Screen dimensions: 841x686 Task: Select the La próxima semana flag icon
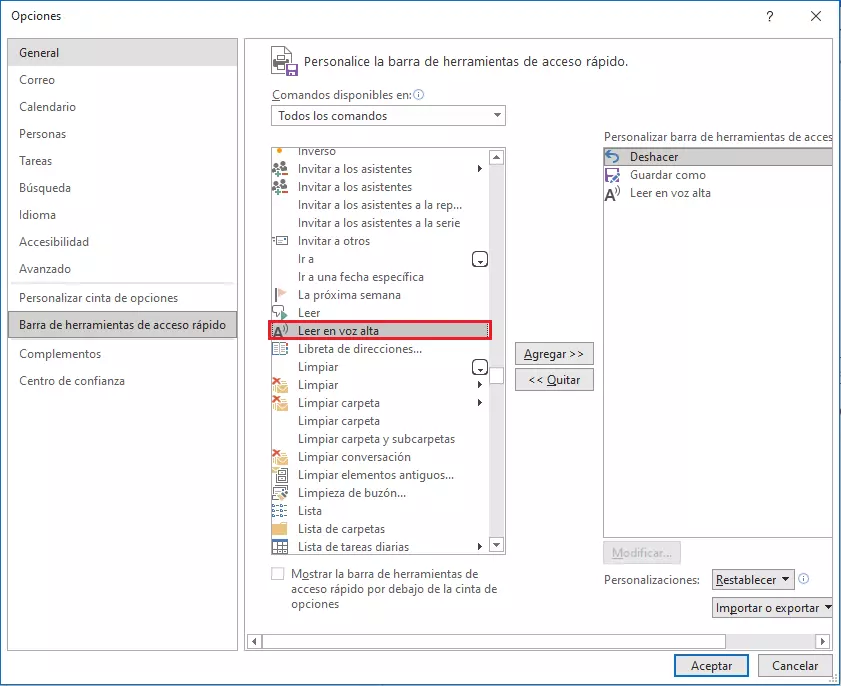click(x=280, y=295)
